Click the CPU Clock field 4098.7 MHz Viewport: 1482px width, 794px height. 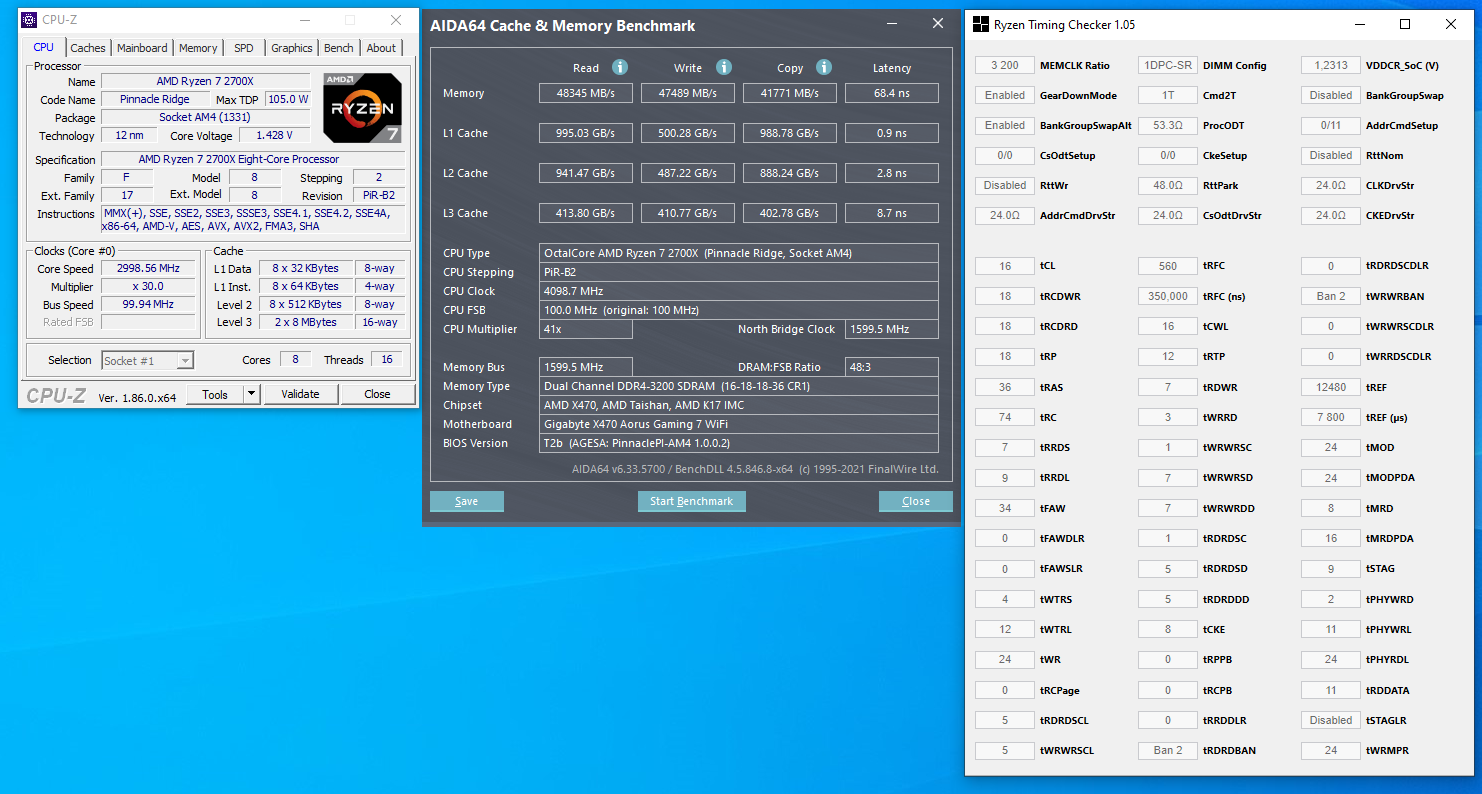tap(739, 291)
